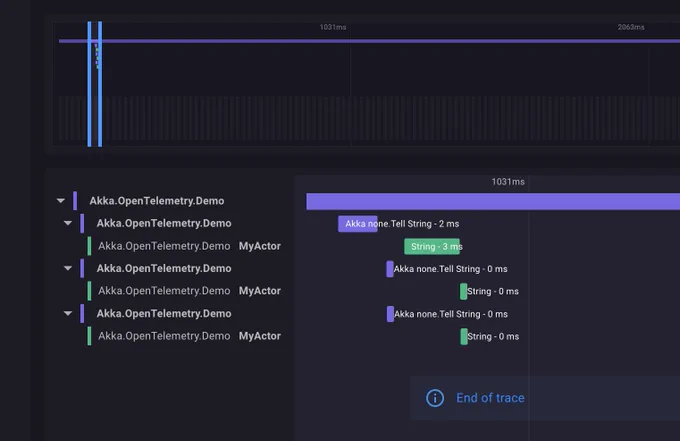Click the right blue minimap selection handle
Screen dimensions: 680x441
tap(100, 84)
